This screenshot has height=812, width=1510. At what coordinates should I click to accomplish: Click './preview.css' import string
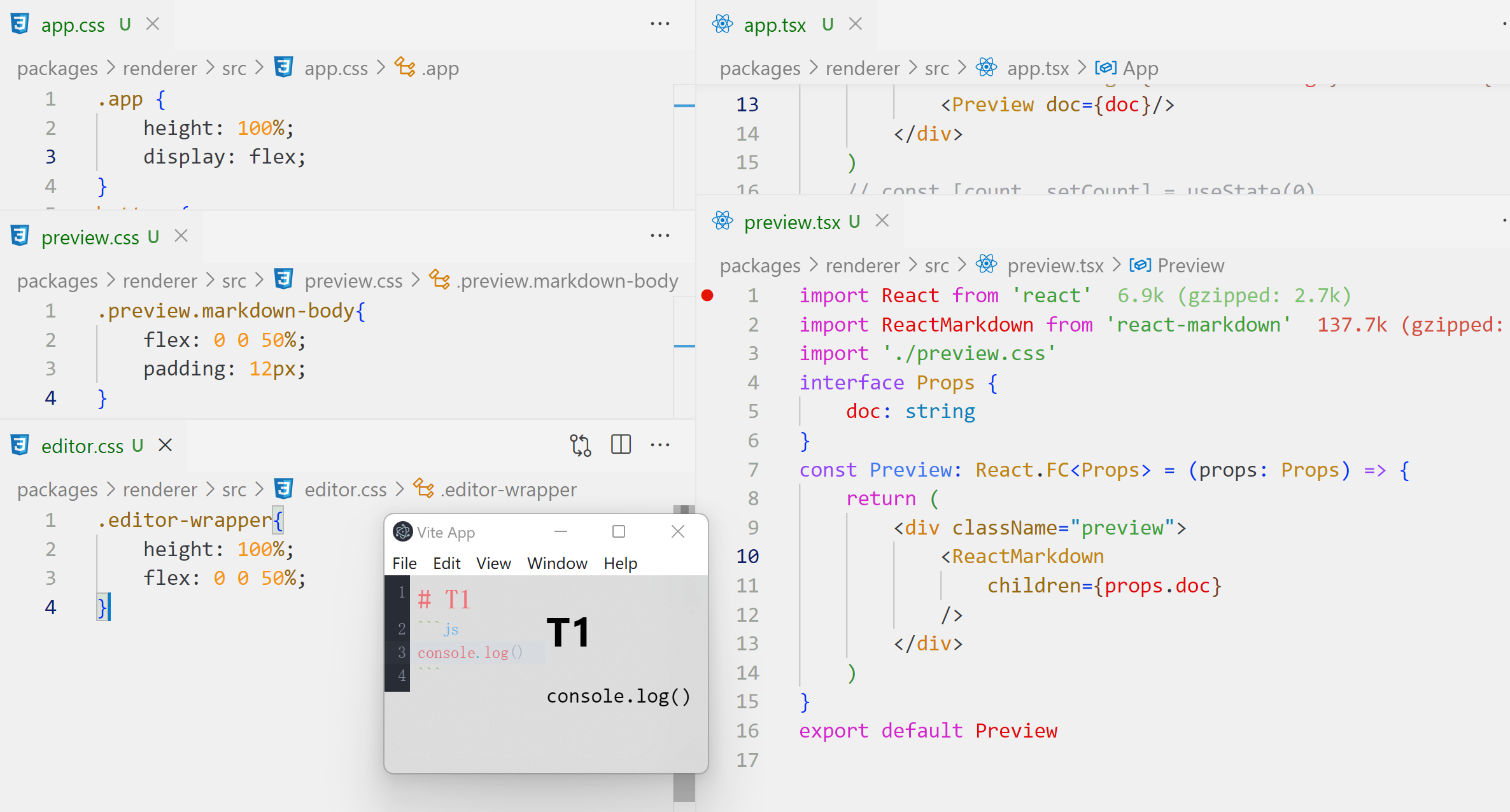click(969, 353)
